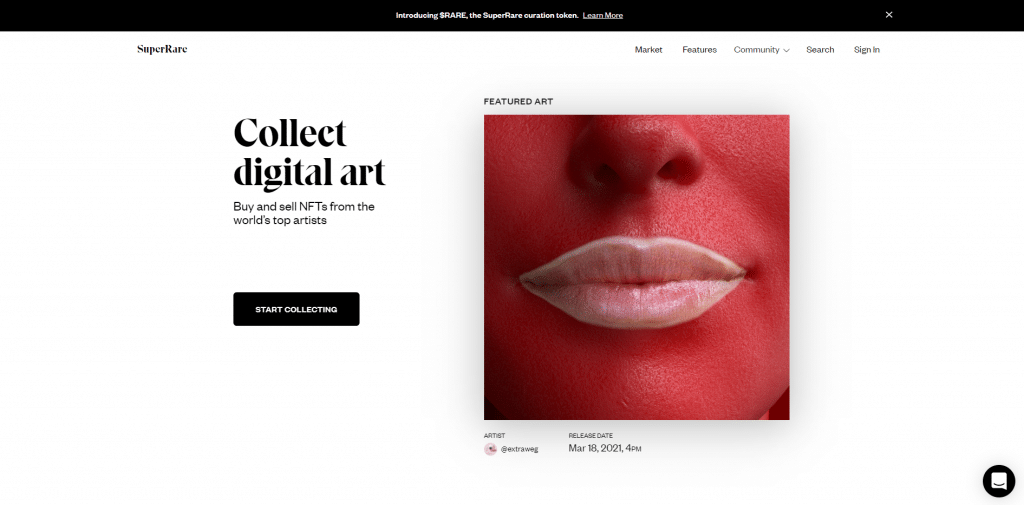1024x505 pixels.
Task: Dismiss the $RARE announcement banner
Action: (889, 15)
